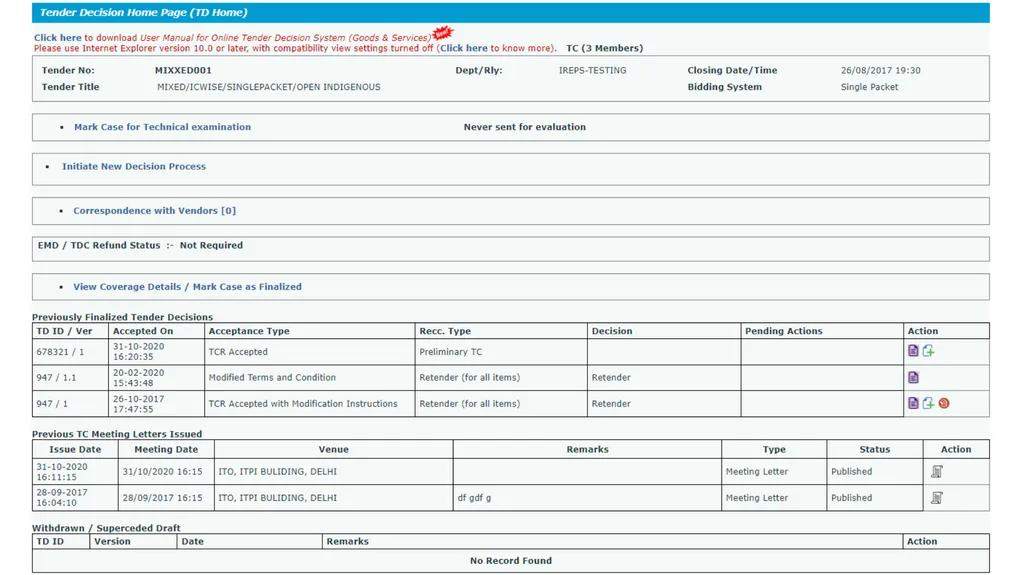Image resolution: width=1024 pixels, height=575 pixels.
Task: Open document icon for TD 678321 / 1
Action: click(913, 351)
